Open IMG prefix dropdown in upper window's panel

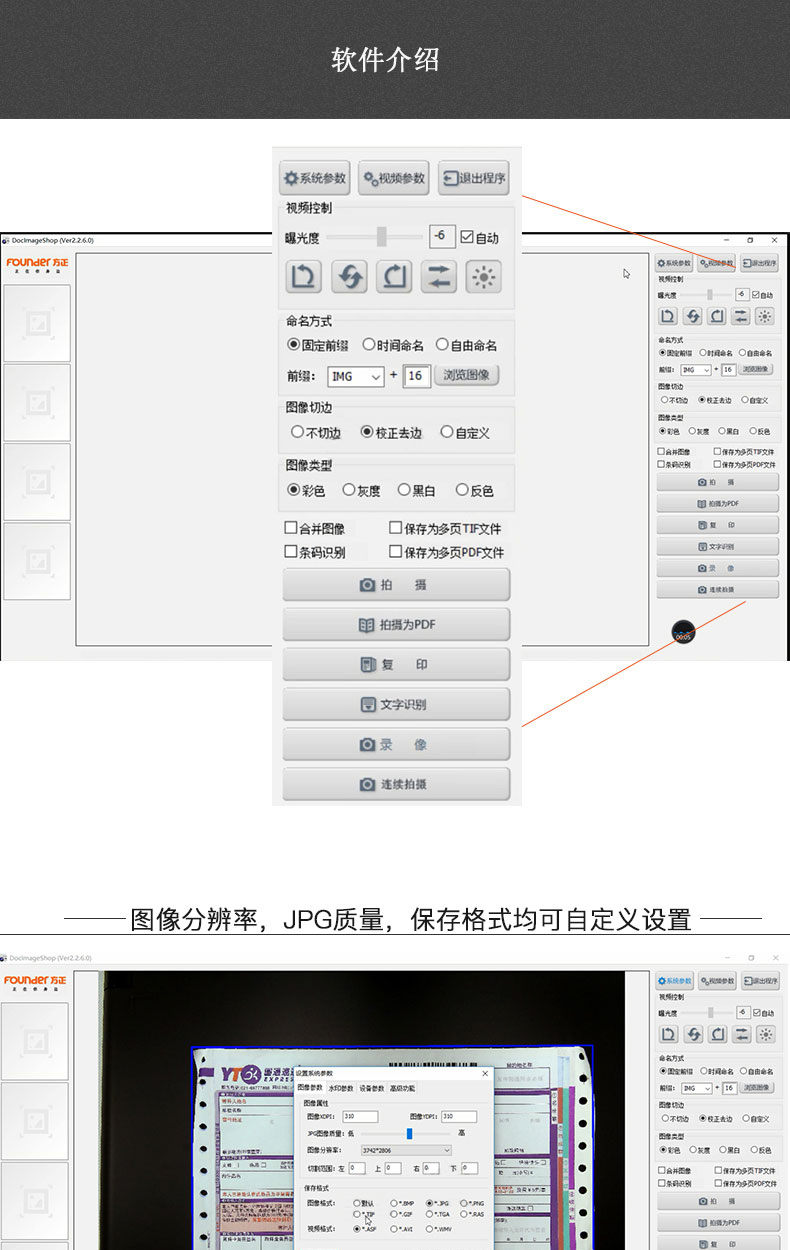point(696,370)
